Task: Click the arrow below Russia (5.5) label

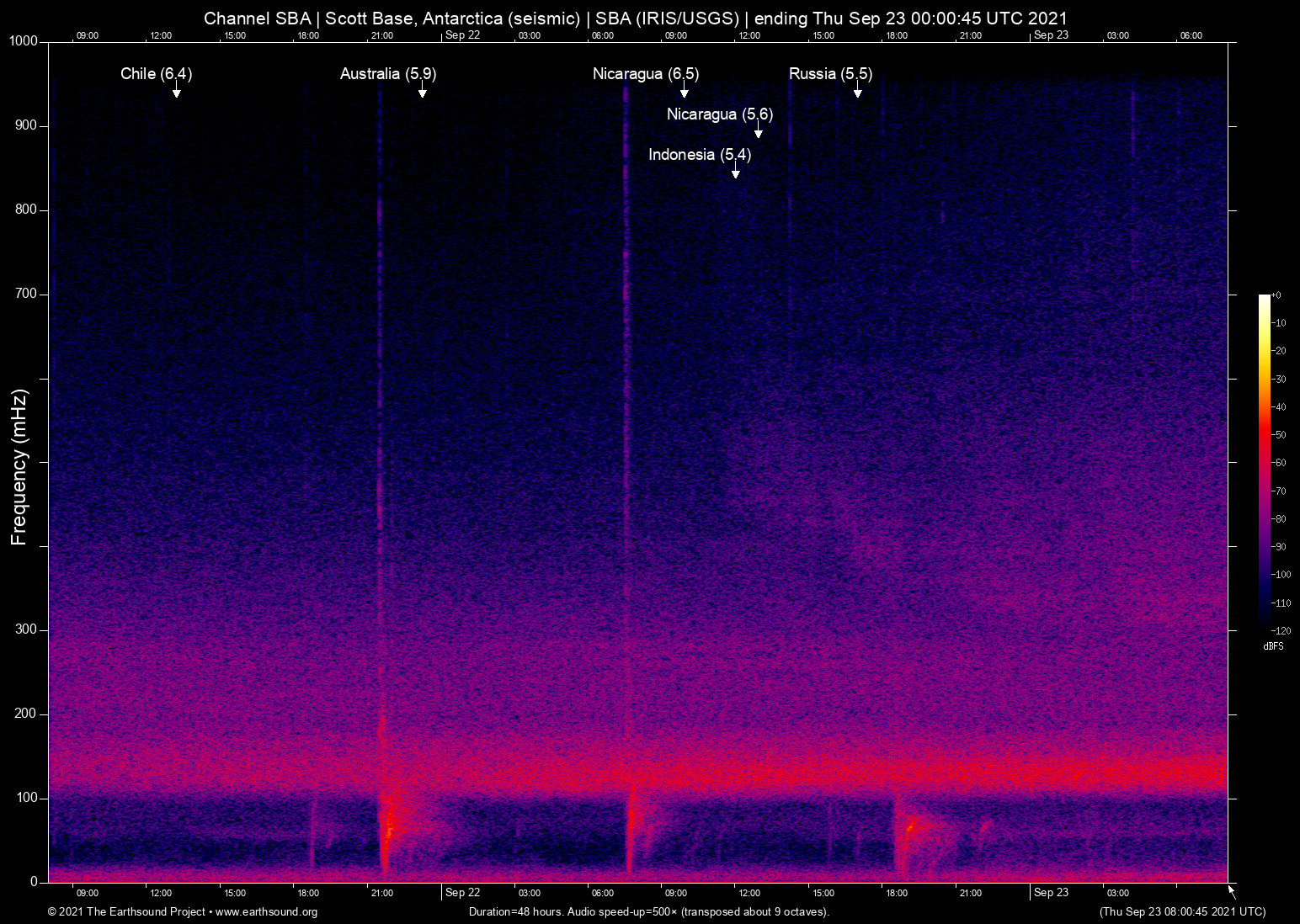Action: click(857, 90)
